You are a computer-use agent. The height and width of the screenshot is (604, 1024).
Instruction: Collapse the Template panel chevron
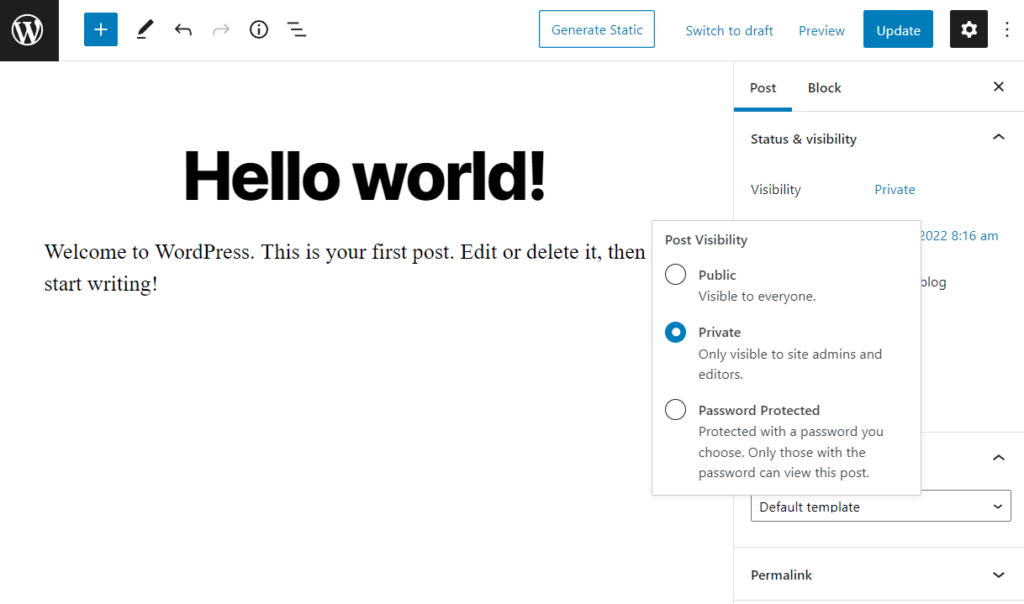(x=999, y=458)
